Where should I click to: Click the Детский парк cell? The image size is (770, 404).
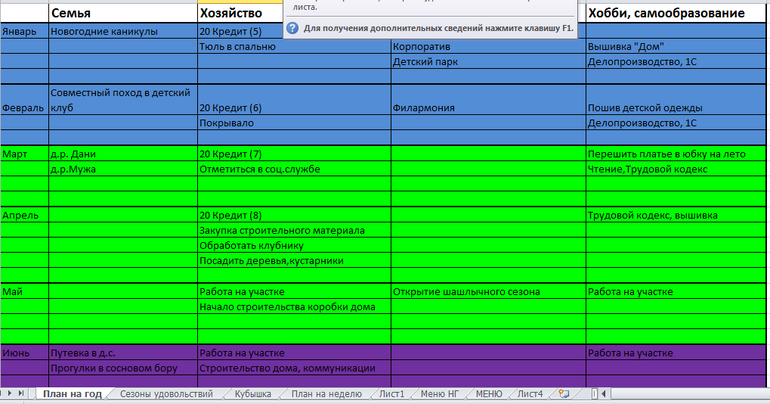pos(488,62)
